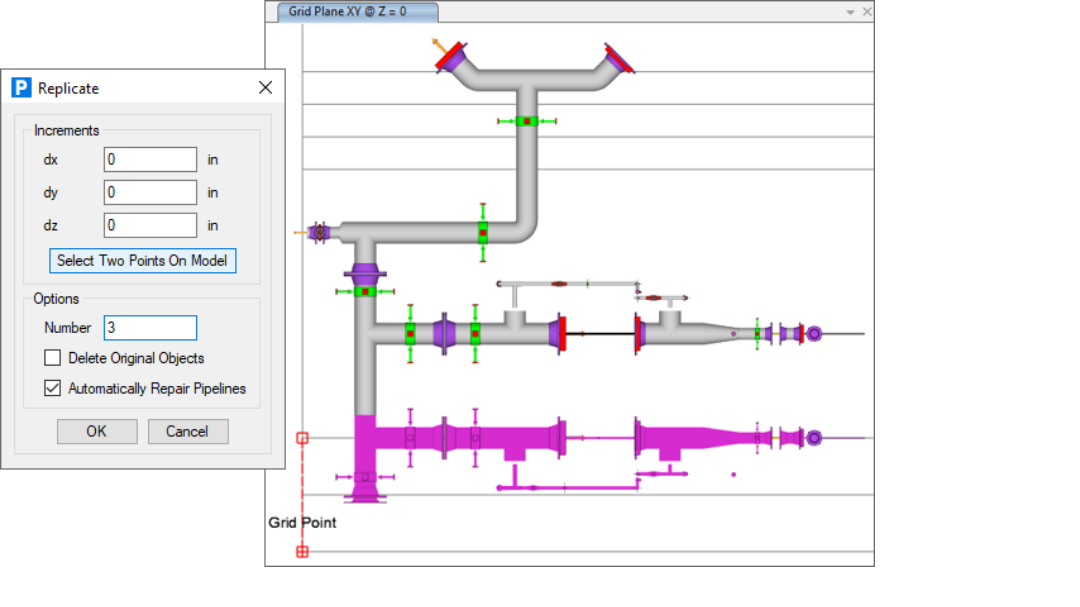Click the dx increment input field

click(x=150, y=159)
